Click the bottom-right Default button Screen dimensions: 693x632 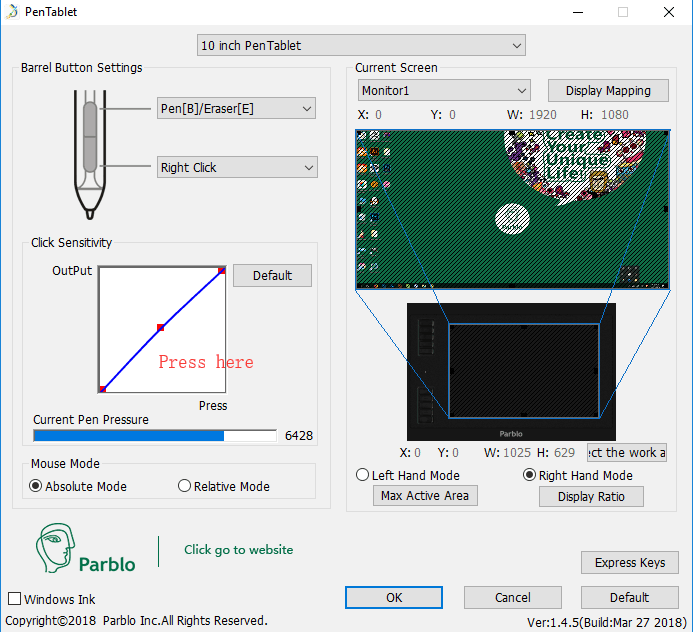coord(630,598)
